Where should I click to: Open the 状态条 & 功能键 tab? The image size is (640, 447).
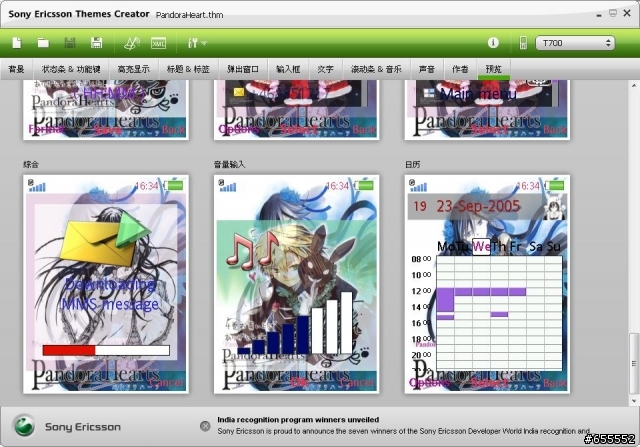[x=71, y=69]
